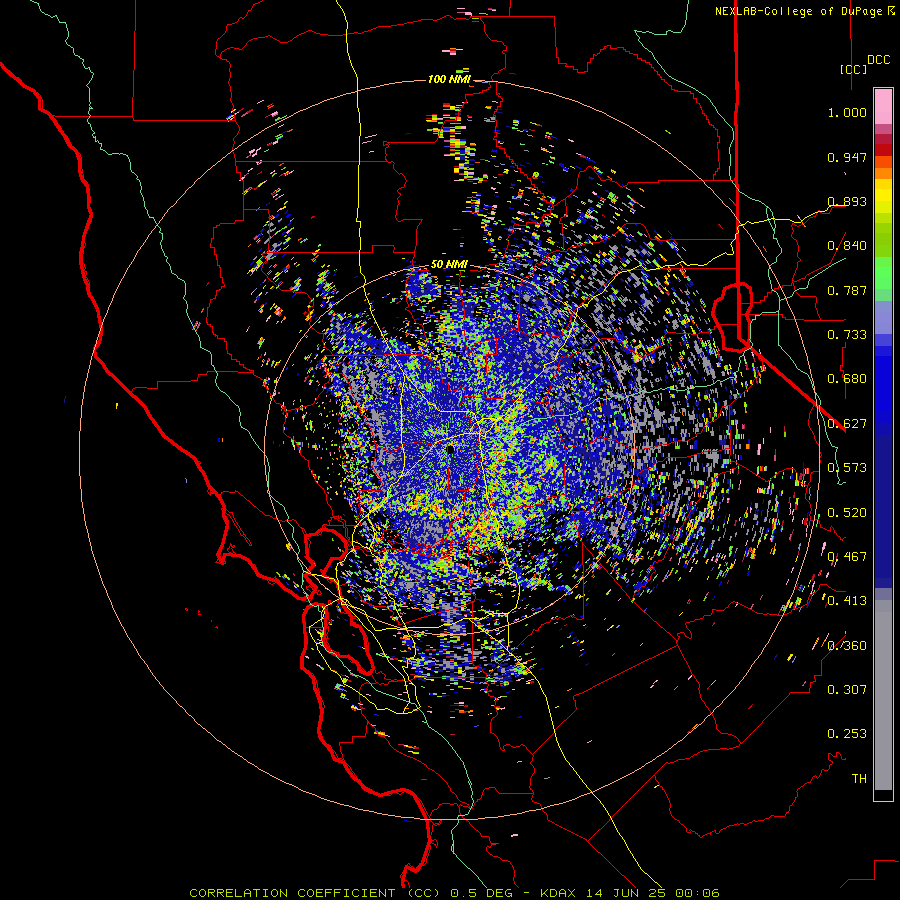Screen dimensions: 900x900
Task: Click the 0.520 legend value
Action: click(x=847, y=513)
